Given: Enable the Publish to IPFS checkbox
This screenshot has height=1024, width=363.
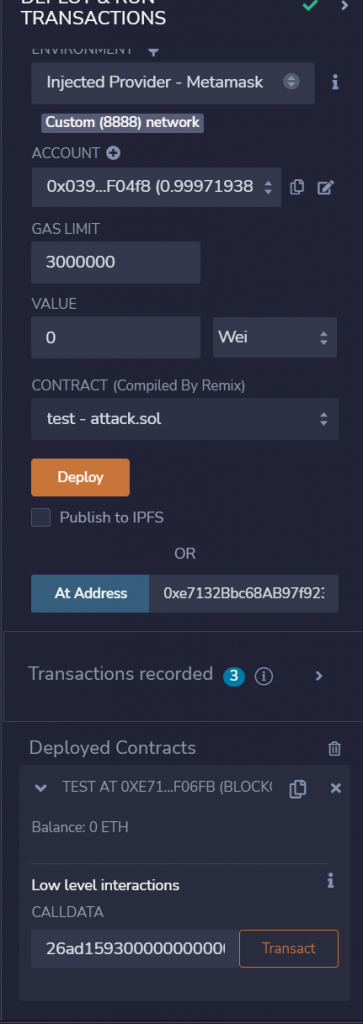Looking at the screenshot, I should click(x=41, y=518).
